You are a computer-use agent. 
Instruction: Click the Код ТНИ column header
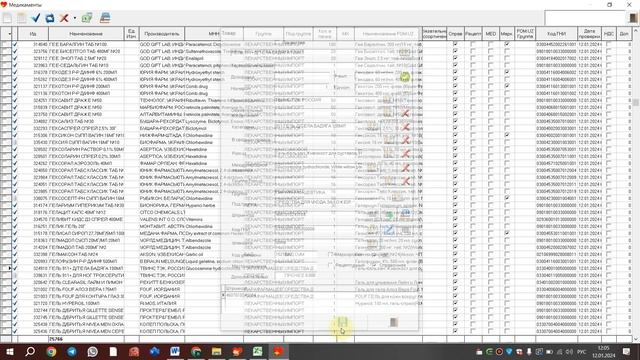[556, 34]
